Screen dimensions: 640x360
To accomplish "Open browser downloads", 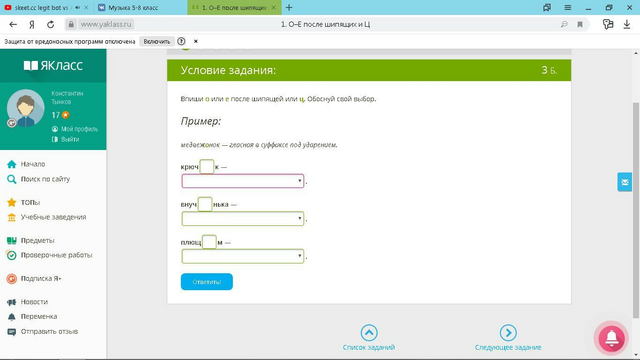I will pos(627,24).
